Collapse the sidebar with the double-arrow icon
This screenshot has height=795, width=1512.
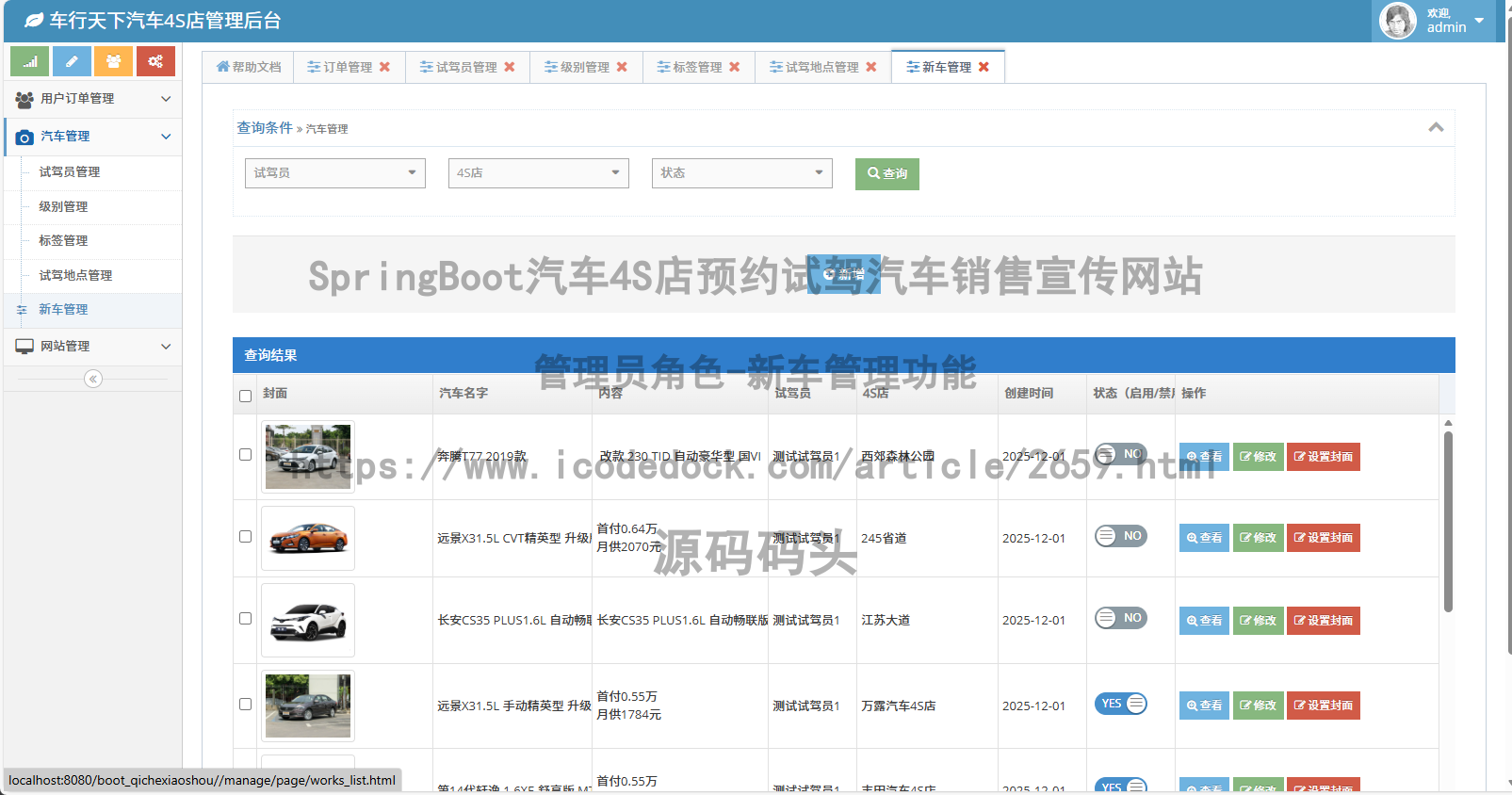click(x=93, y=379)
